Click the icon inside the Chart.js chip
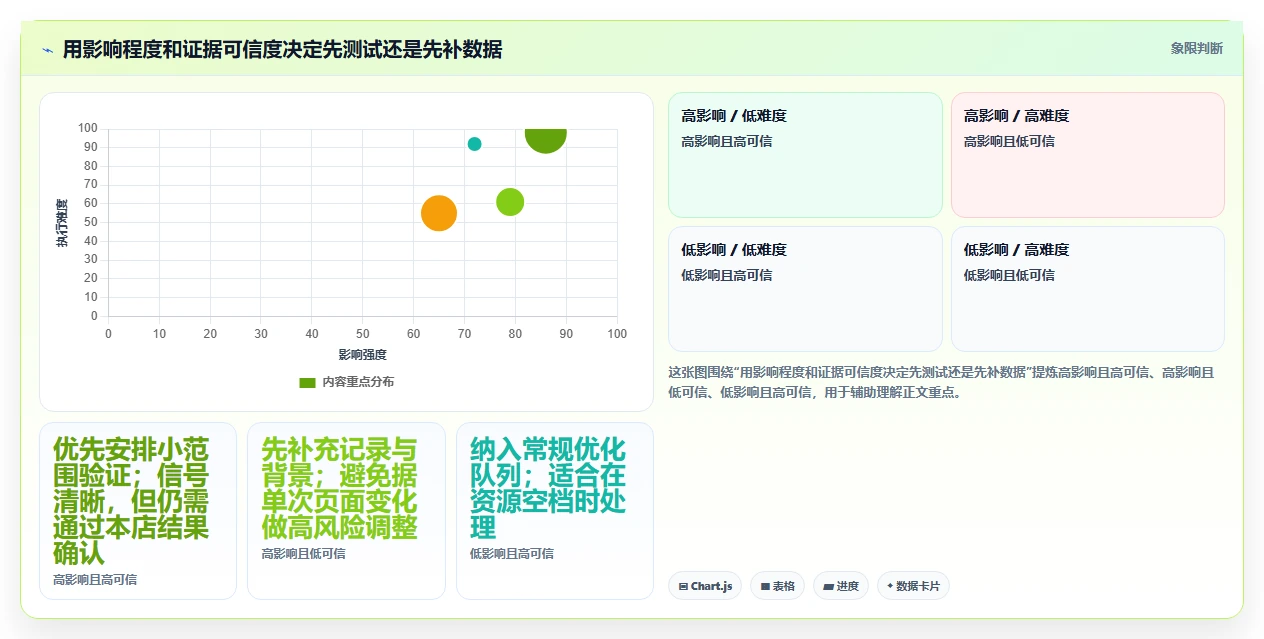This screenshot has height=639, width=1264. tap(683, 587)
